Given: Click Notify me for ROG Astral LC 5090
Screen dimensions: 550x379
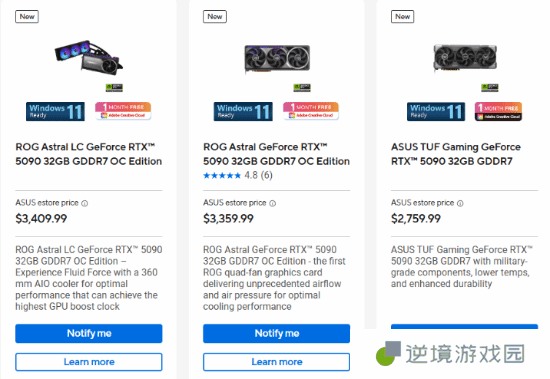Looking at the screenshot, I should 89,333.
